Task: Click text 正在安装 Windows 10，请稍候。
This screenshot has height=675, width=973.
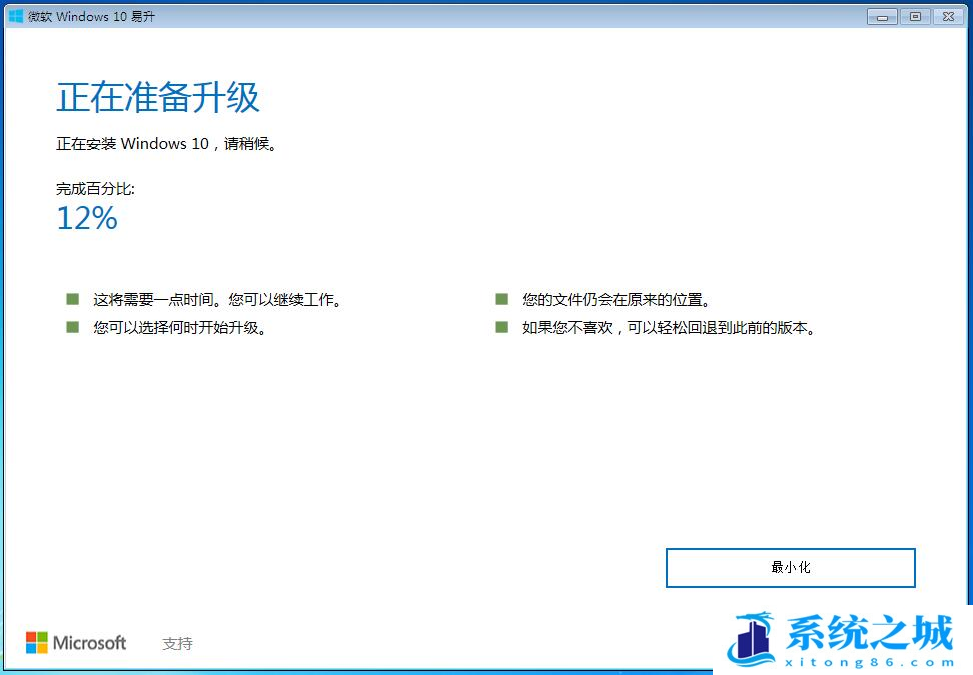Action: tap(166, 144)
